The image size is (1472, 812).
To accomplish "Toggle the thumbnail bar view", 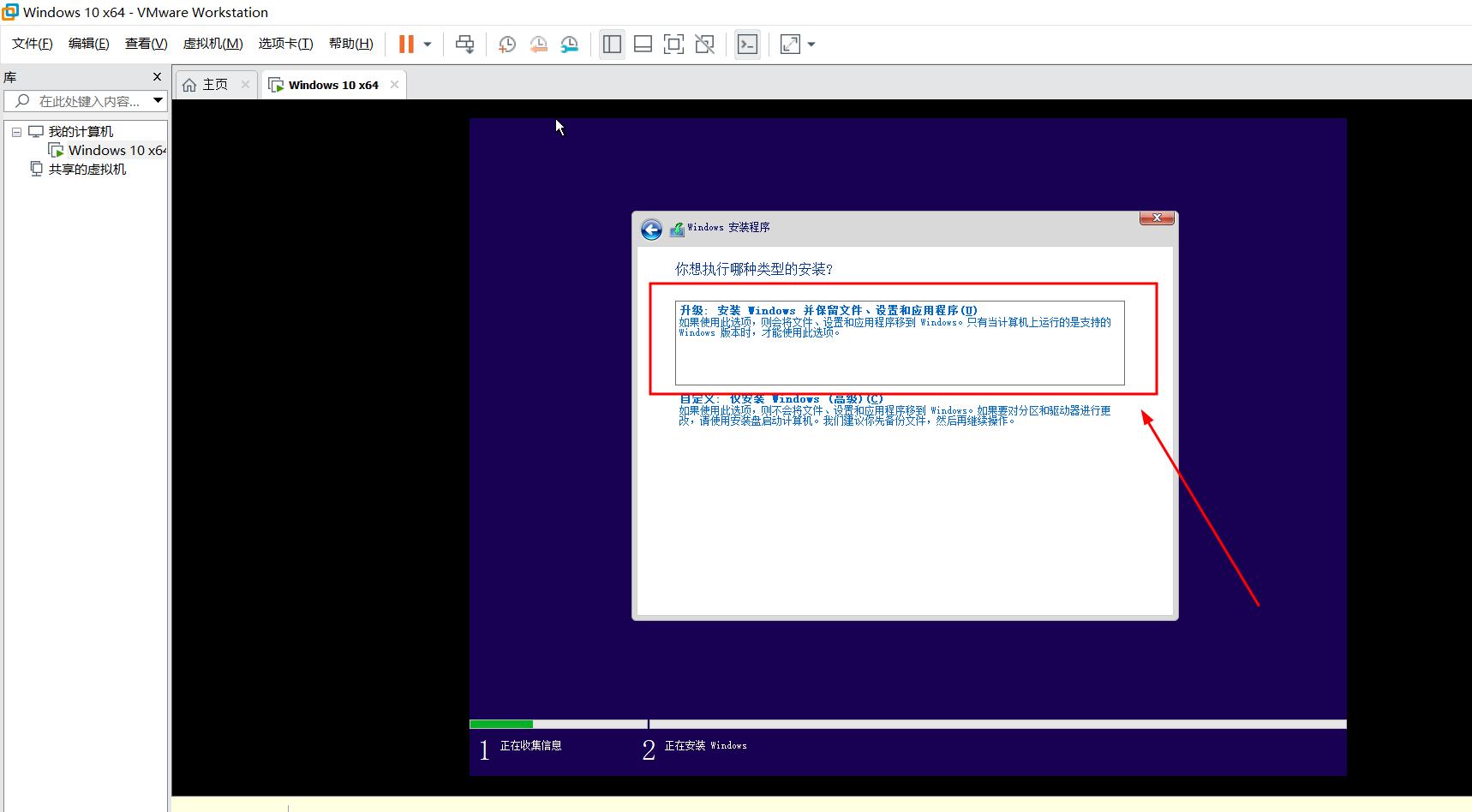I will coord(643,44).
